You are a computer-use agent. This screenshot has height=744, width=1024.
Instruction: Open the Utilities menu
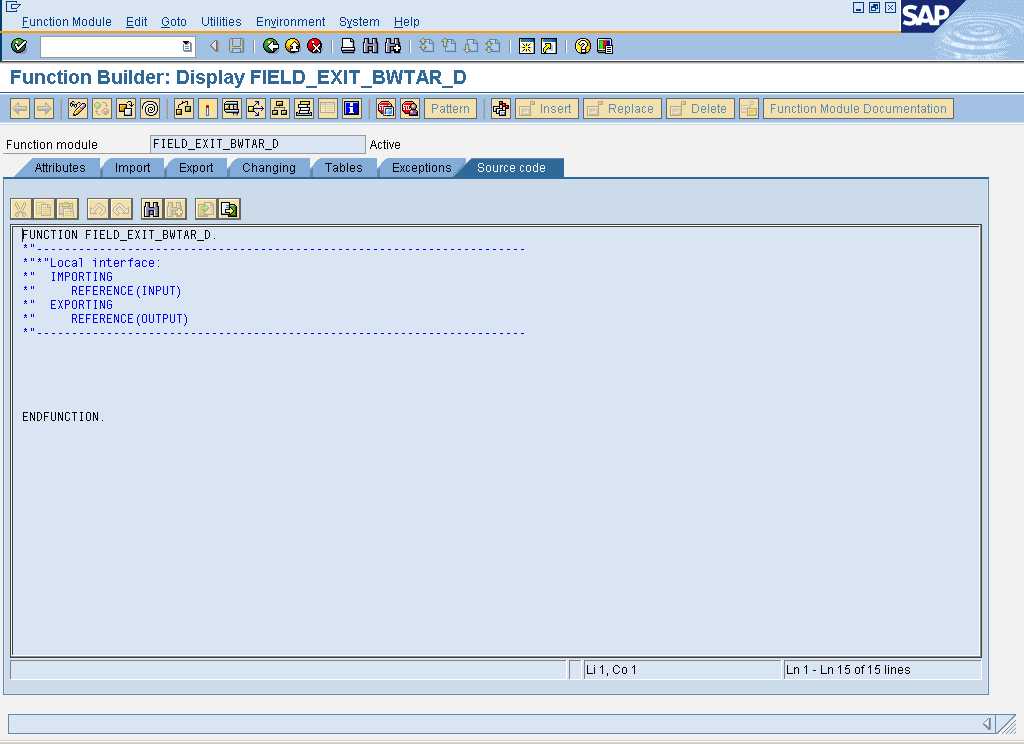coord(221,21)
